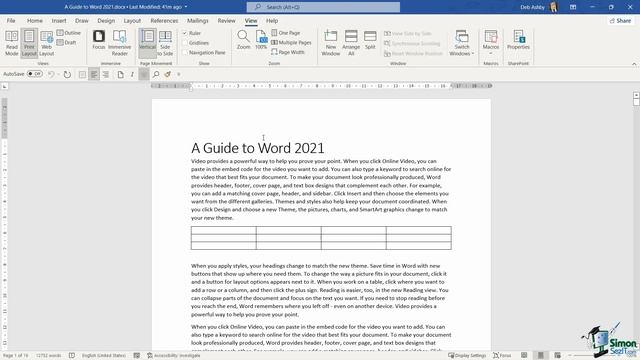
Task: Toggle AutoSave switch
Action: [x=35, y=74]
